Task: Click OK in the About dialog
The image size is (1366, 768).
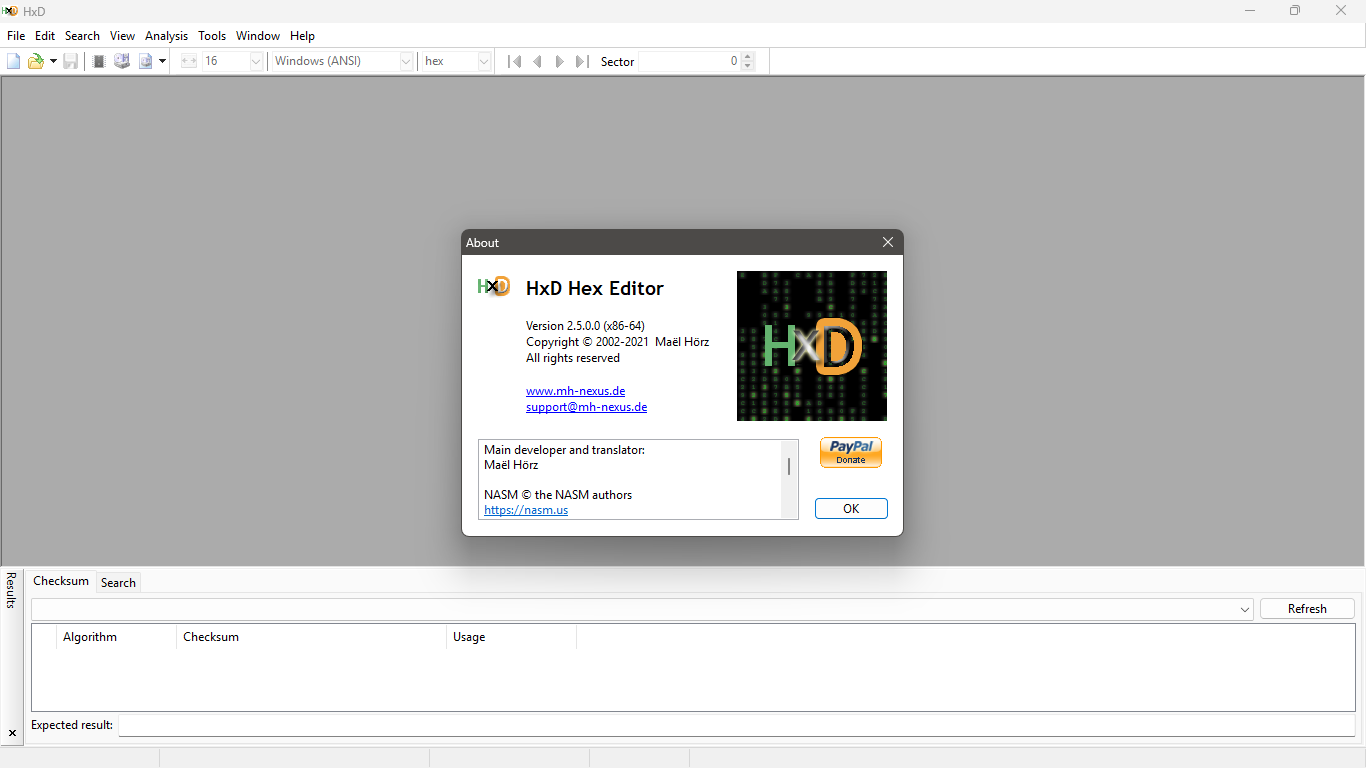Action: tap(851, 508)
